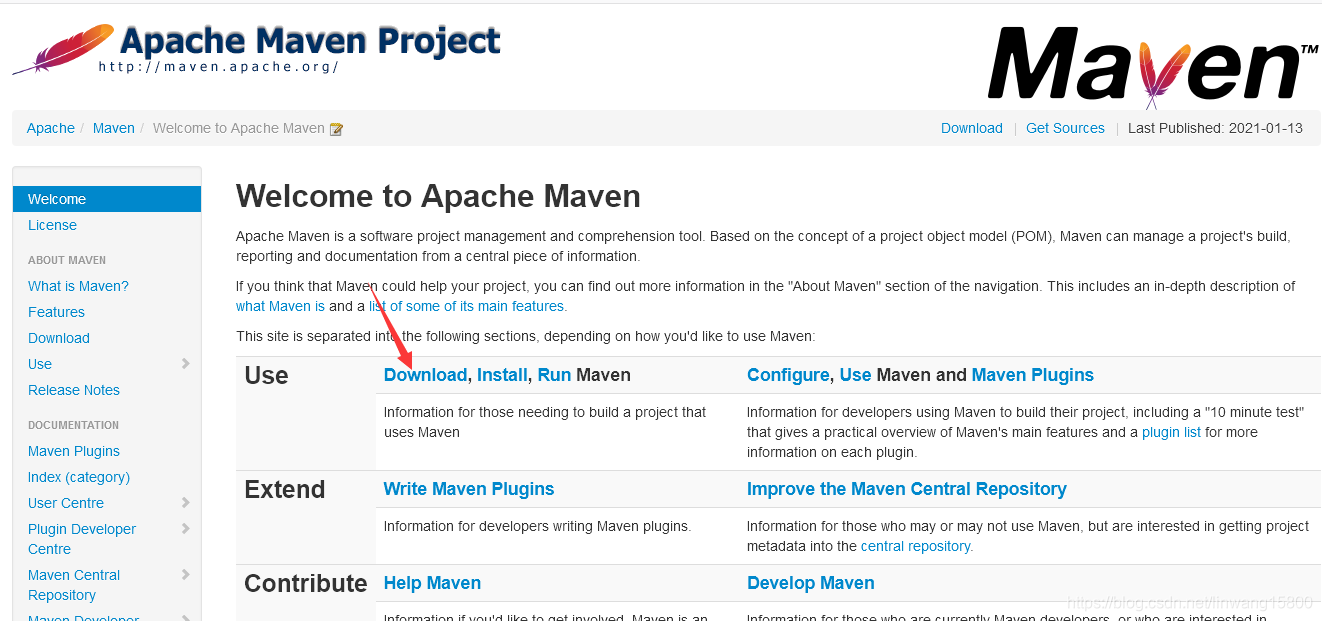
Task: Expand Maven Central Repository submenu arrow
Action: [x=186, y=575]
